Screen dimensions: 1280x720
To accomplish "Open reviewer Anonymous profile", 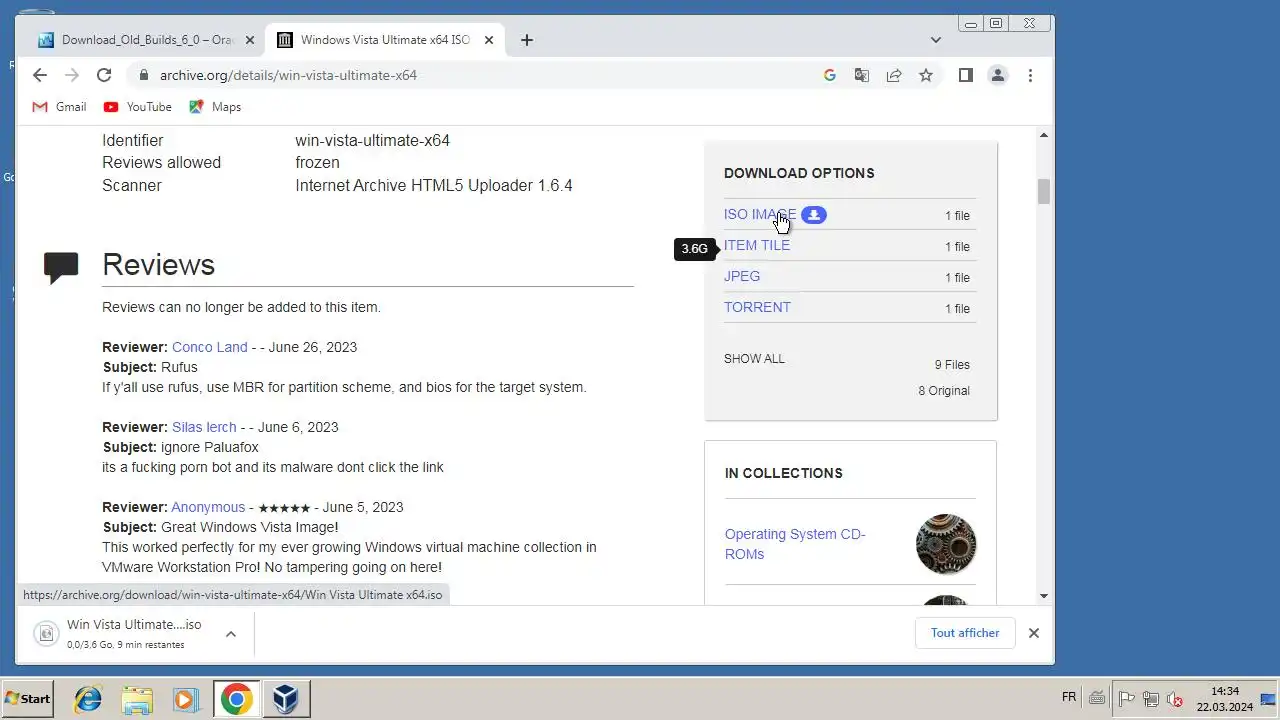I will pyautogui.click(x=208, y=507).
